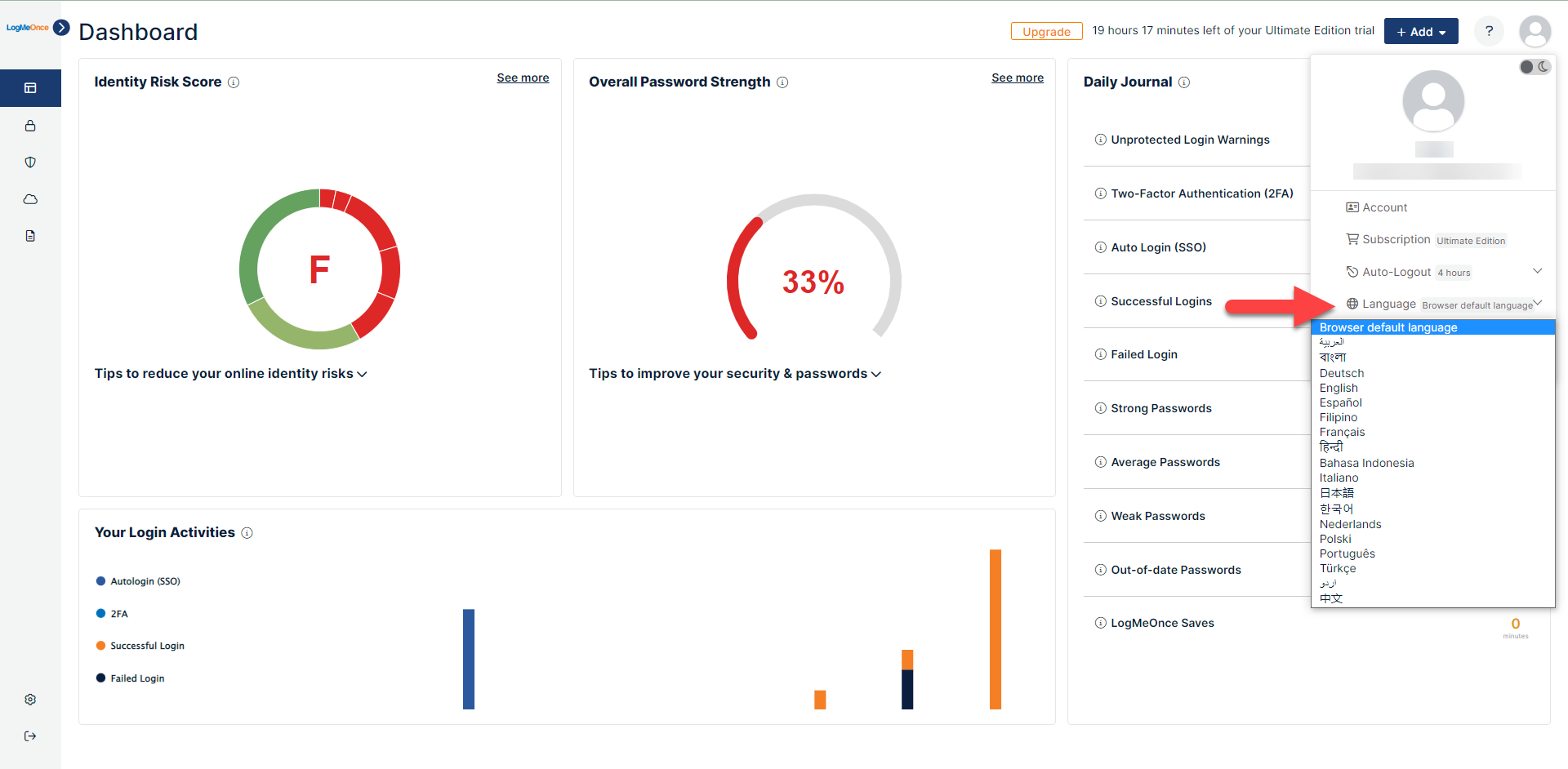Click See more on Identity Risk Score
The image size is (1568, 769).
[523, 78]
